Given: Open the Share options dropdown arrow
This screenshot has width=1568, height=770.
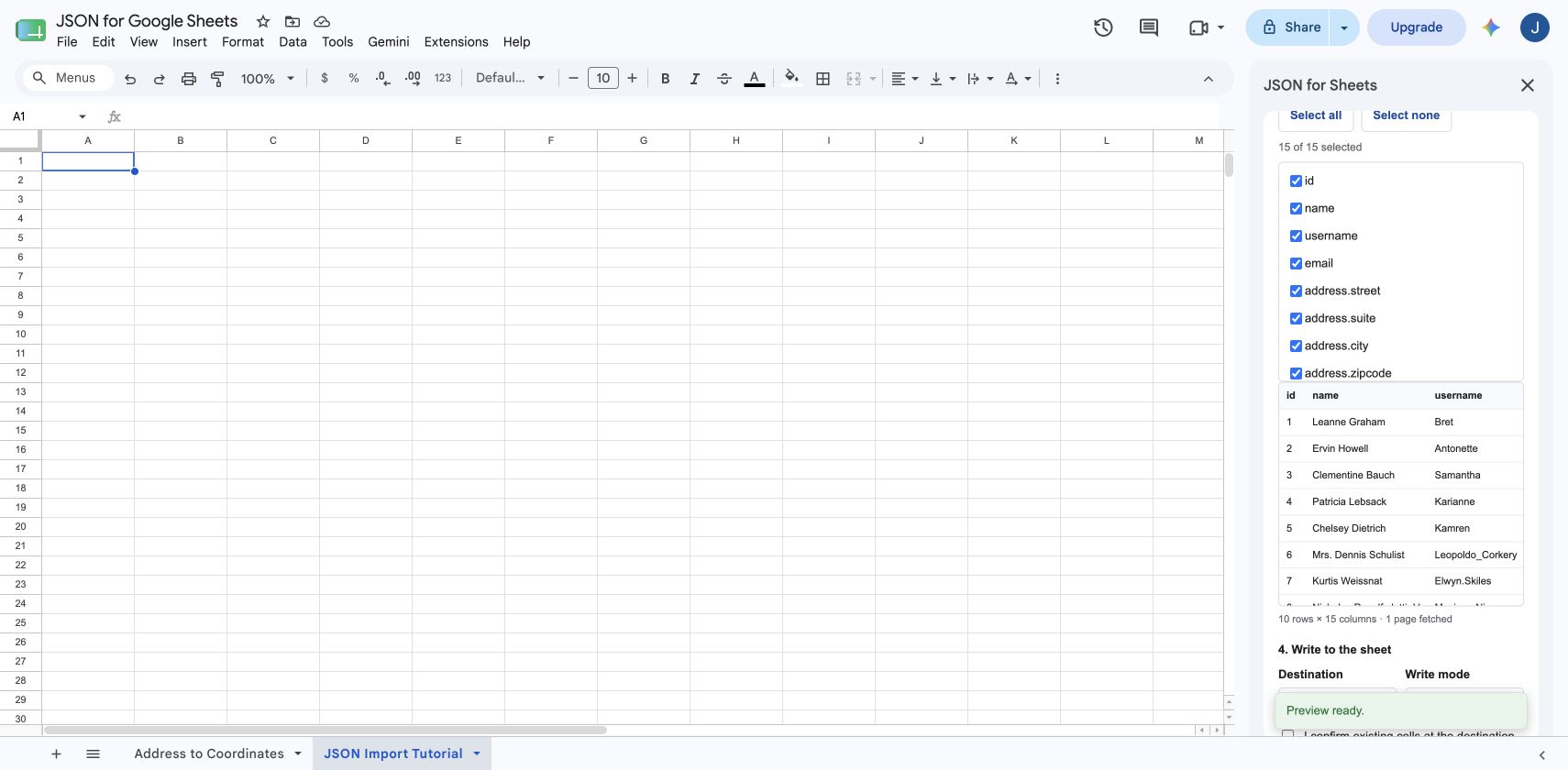Looking at the screenshot, I should (x=1344, y=27).
